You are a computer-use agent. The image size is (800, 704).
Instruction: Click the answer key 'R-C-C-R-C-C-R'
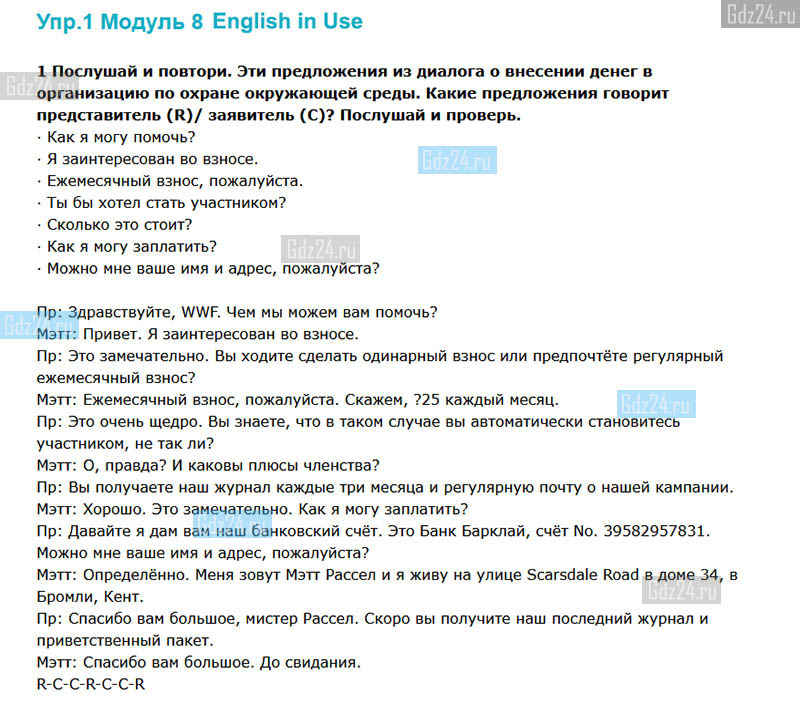[91, 685]
